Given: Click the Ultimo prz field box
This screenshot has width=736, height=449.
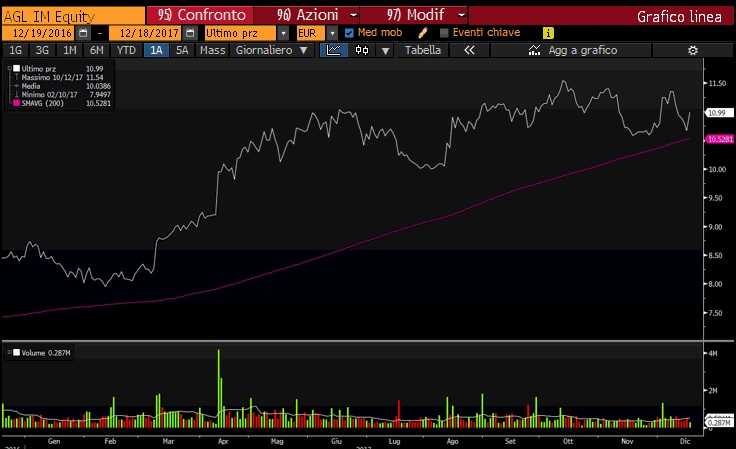Looking at the screenshot, I should coord(241,33).
